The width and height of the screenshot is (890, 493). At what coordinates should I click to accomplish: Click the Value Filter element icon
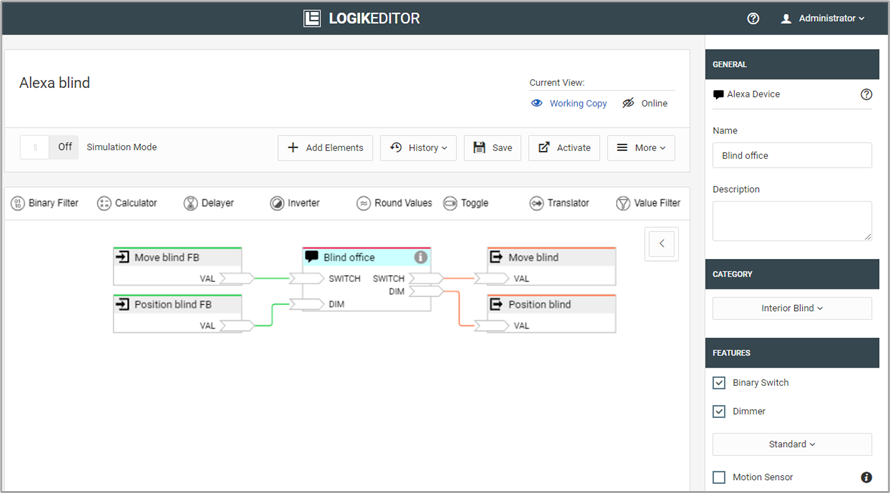pyautogui.click(x=623, y=203)
